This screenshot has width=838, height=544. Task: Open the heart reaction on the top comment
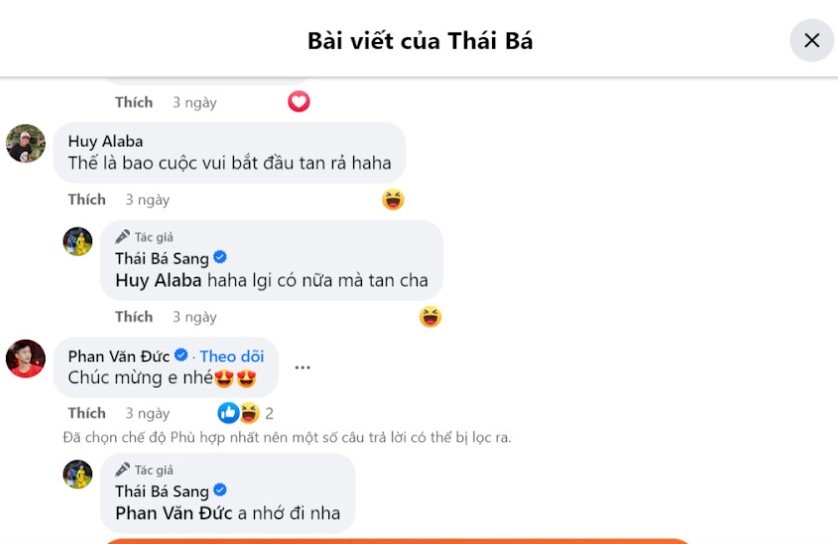pyautogui.click(x=299, y=102)
